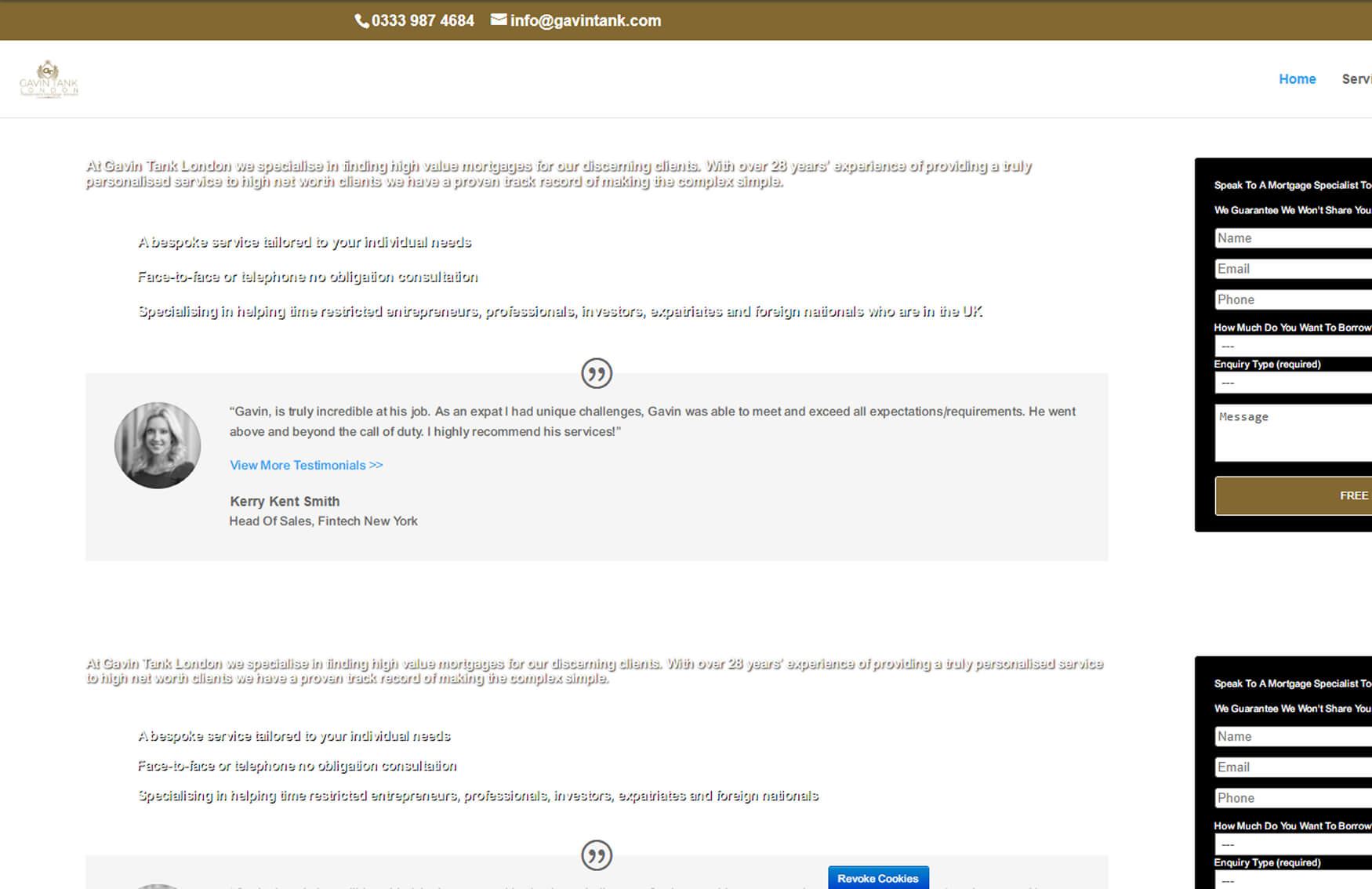Open upper How Much Do You Want To Borrow dropdown
The width and height of the screenshot is (1372, 889).
pos(1294,346)
